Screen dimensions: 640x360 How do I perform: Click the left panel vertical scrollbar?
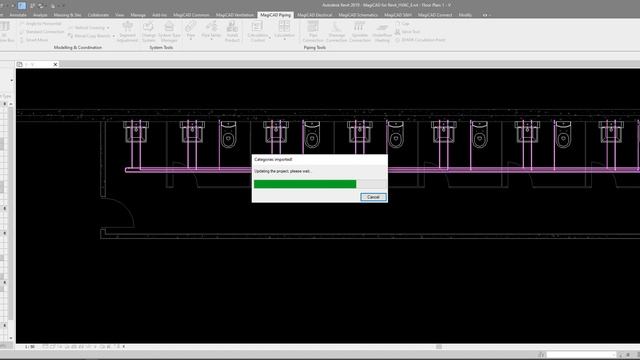coord(11,220)
